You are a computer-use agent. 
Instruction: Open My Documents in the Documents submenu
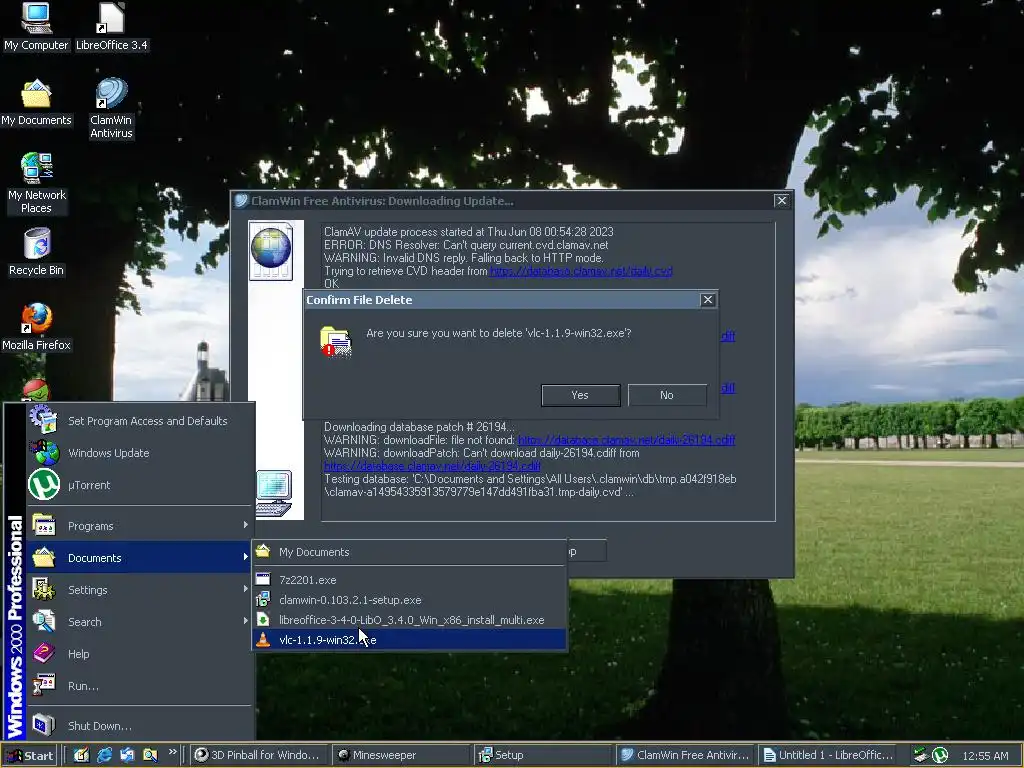tap(409, 552)
